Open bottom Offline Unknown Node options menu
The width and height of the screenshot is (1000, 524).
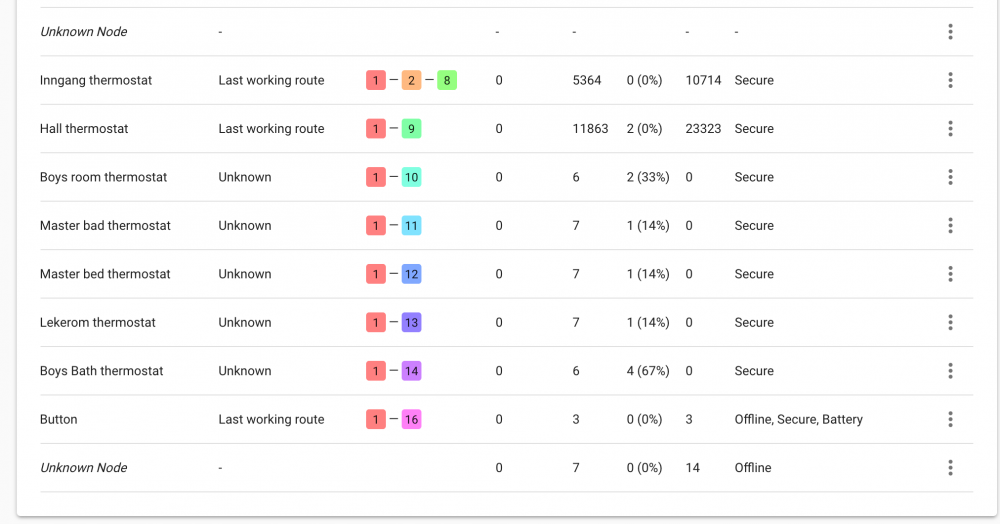950,468
